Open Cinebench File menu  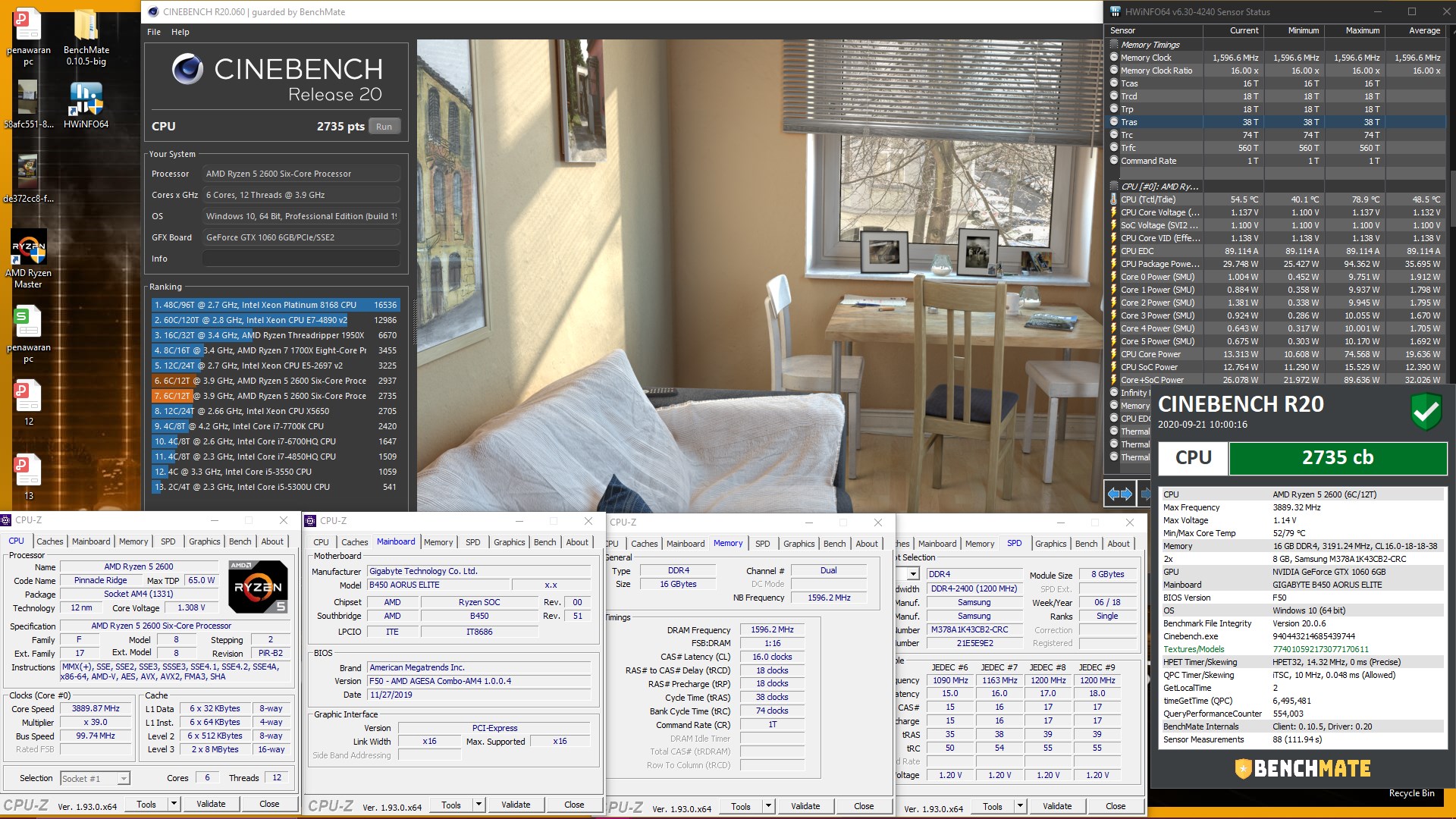click(x=154, y=32)
